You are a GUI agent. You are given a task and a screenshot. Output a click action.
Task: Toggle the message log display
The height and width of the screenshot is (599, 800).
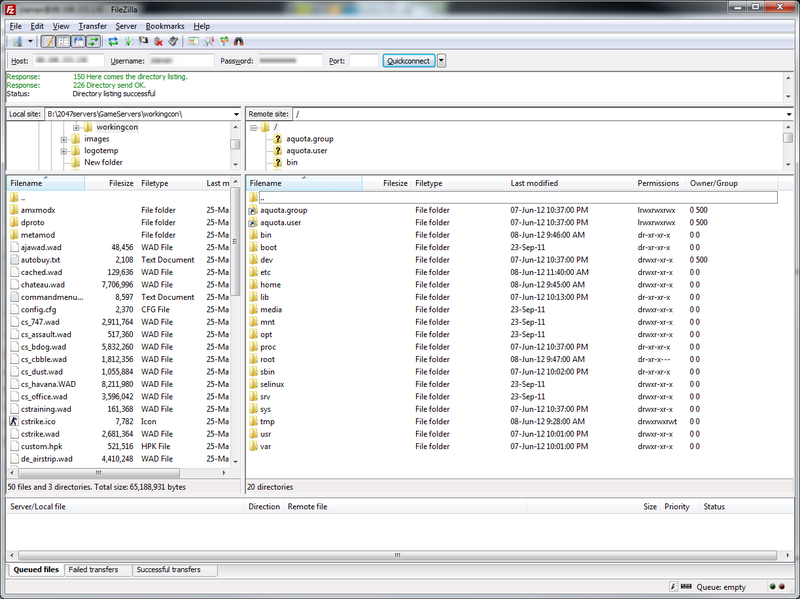click(x=48, y=41)
